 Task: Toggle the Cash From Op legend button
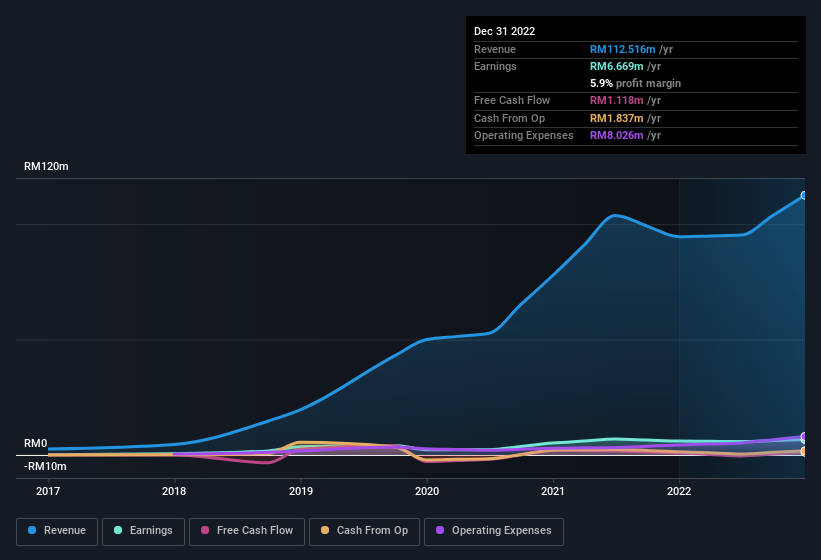(364, 531)
